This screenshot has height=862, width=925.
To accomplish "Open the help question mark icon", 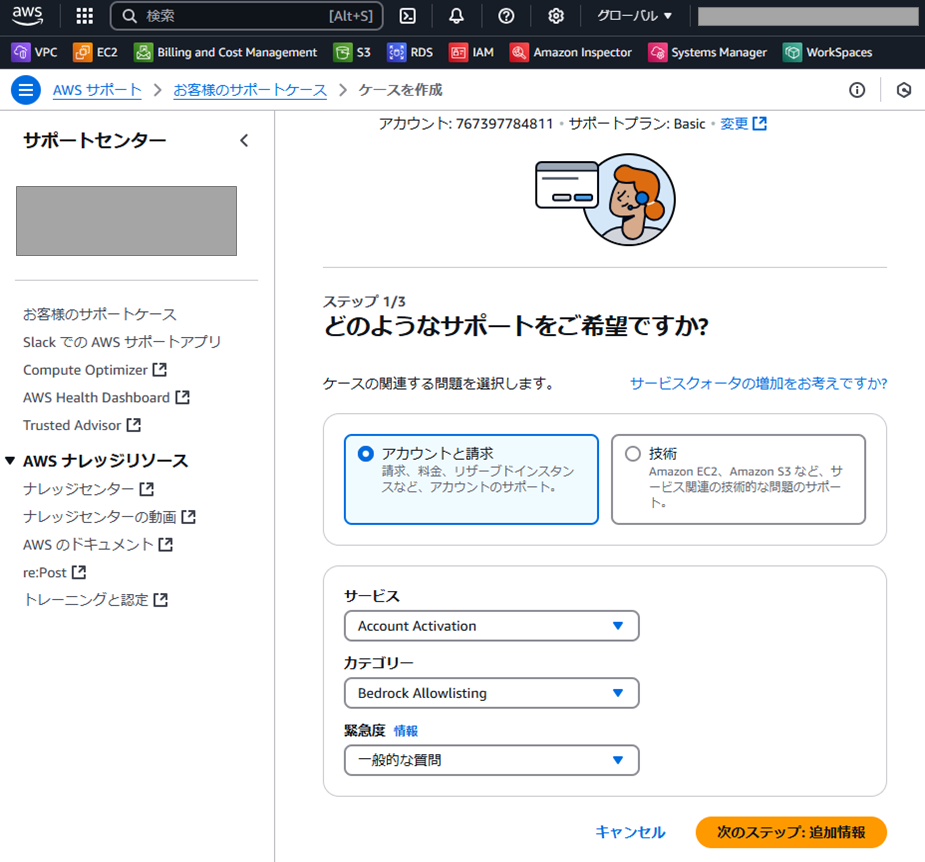I will 506,16.
